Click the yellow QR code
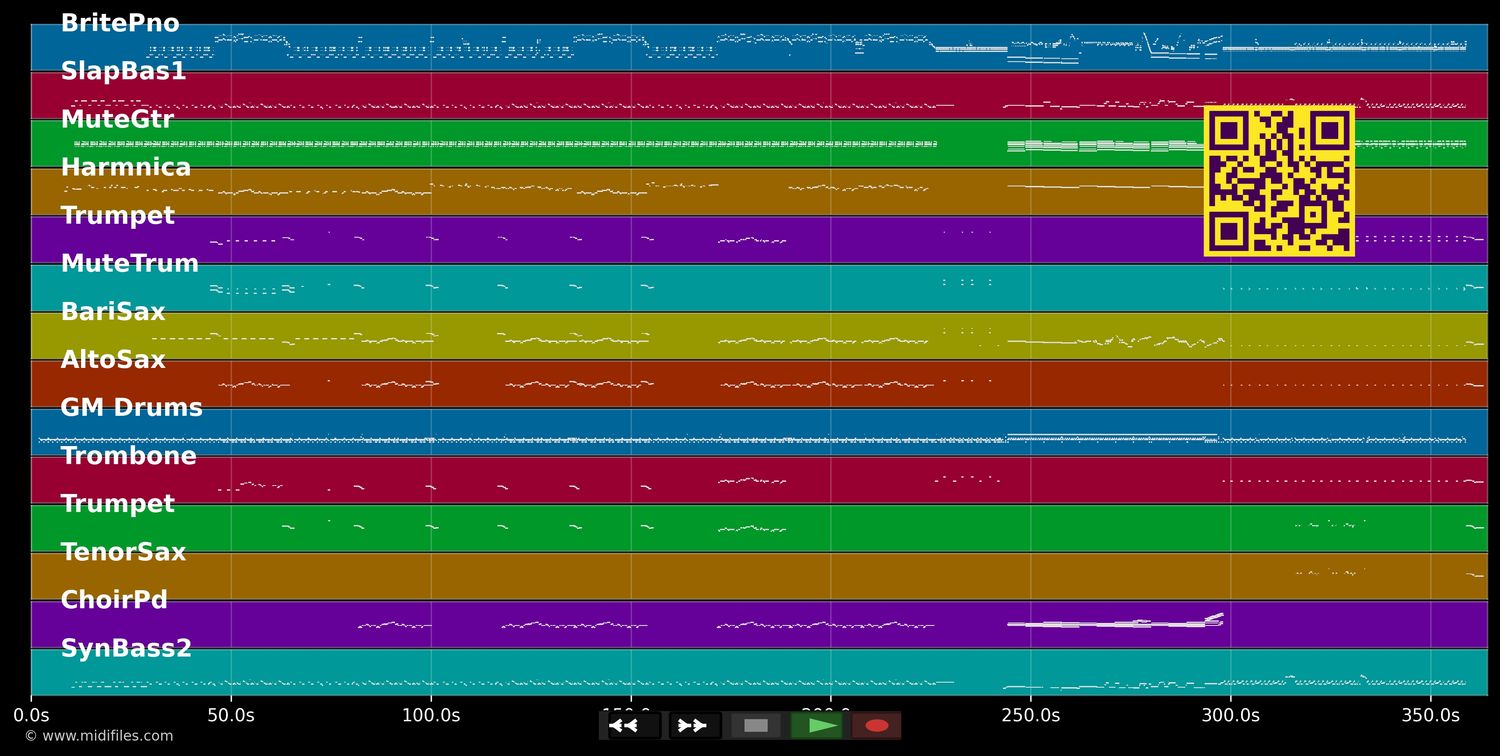Viewport: 1500px width, 756px height. pyautogui.click(x=1279, y=181)
